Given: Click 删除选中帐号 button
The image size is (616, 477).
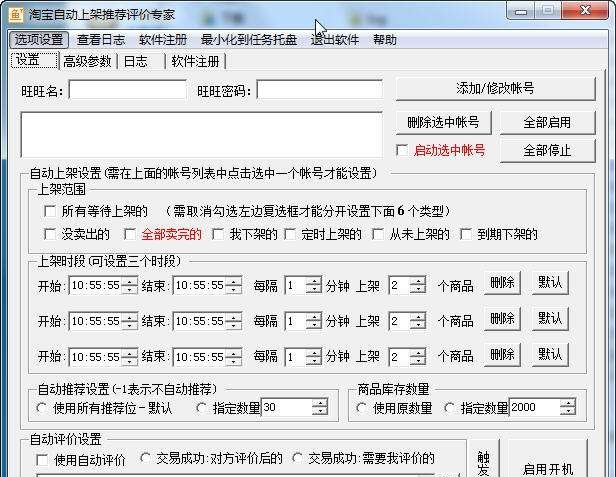Looking at the screenshot, I should click(x=444, y=122).
